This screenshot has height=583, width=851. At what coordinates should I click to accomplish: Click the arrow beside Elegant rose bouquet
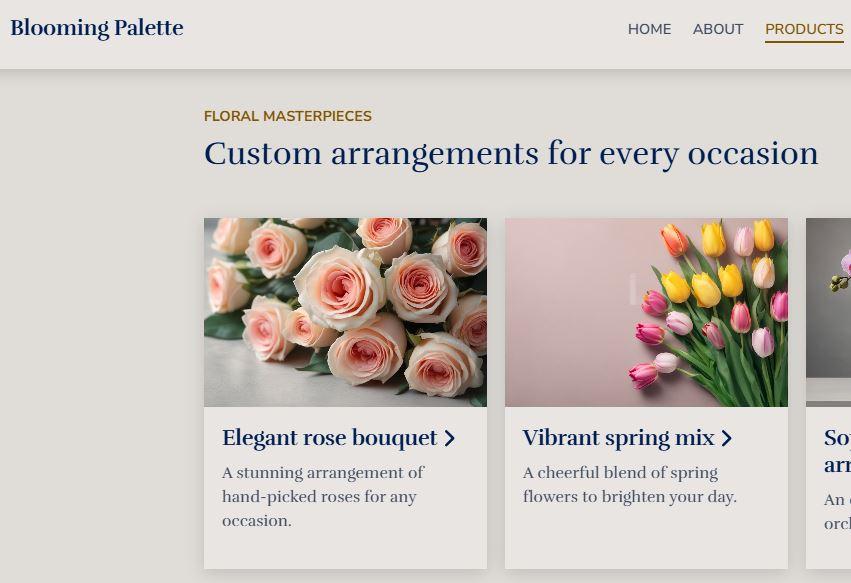tap(450, 439)
